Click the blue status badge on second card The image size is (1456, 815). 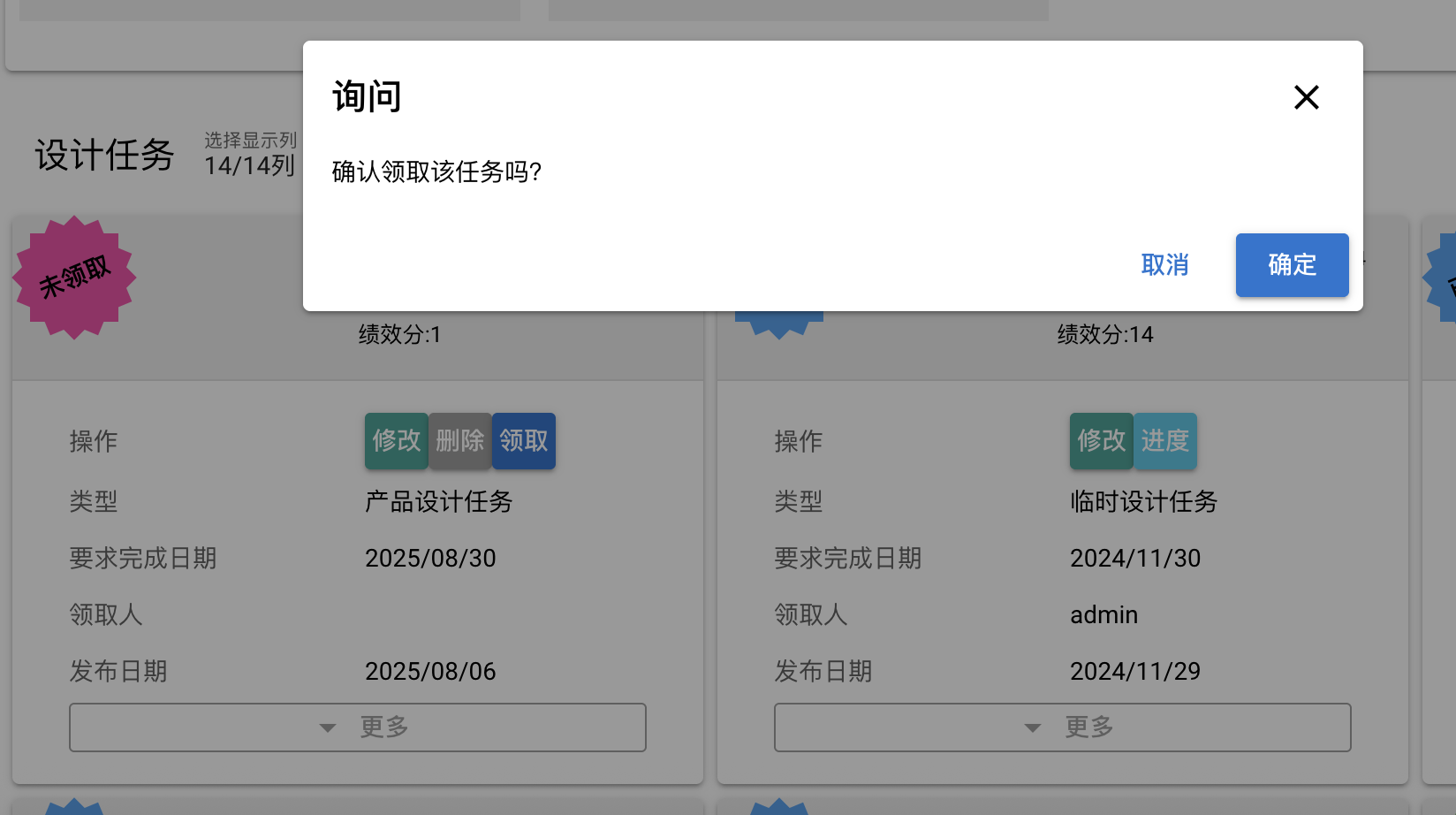coord(779,324)
